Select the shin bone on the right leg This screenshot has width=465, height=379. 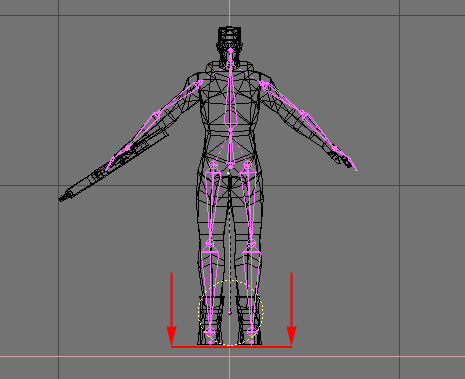pyautogui.click(x=252, y=287)
